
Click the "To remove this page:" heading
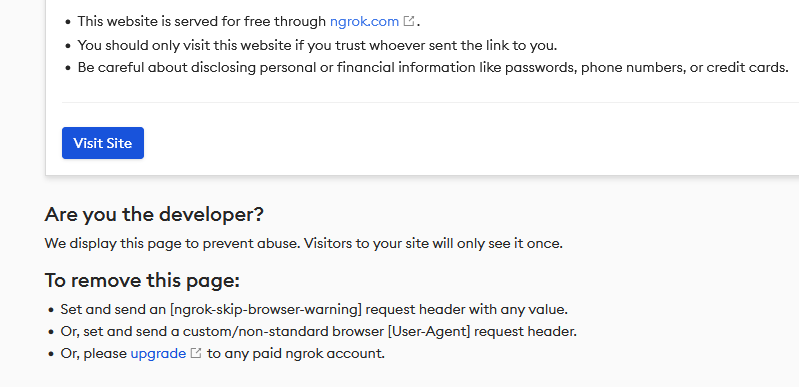142,280
